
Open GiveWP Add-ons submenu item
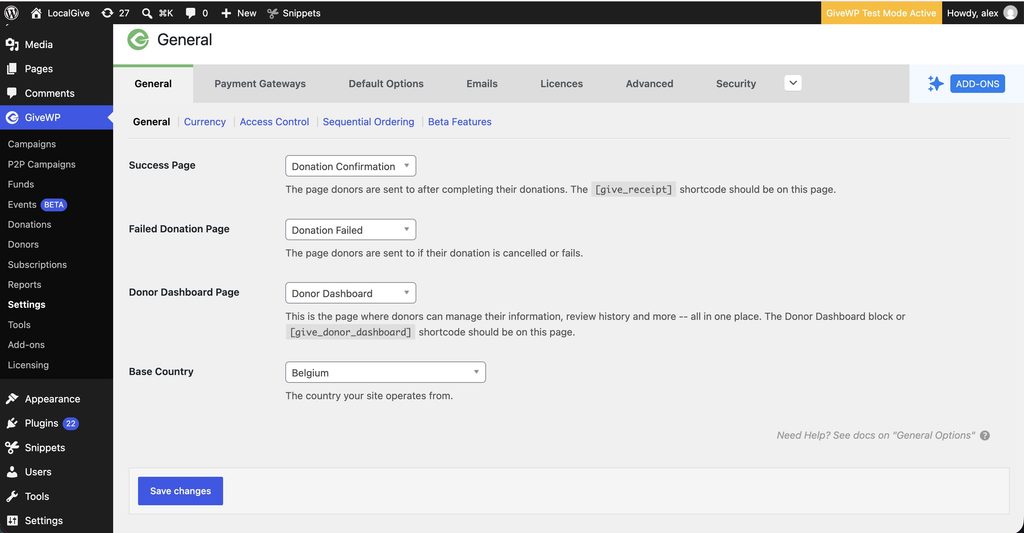[27, 345]
